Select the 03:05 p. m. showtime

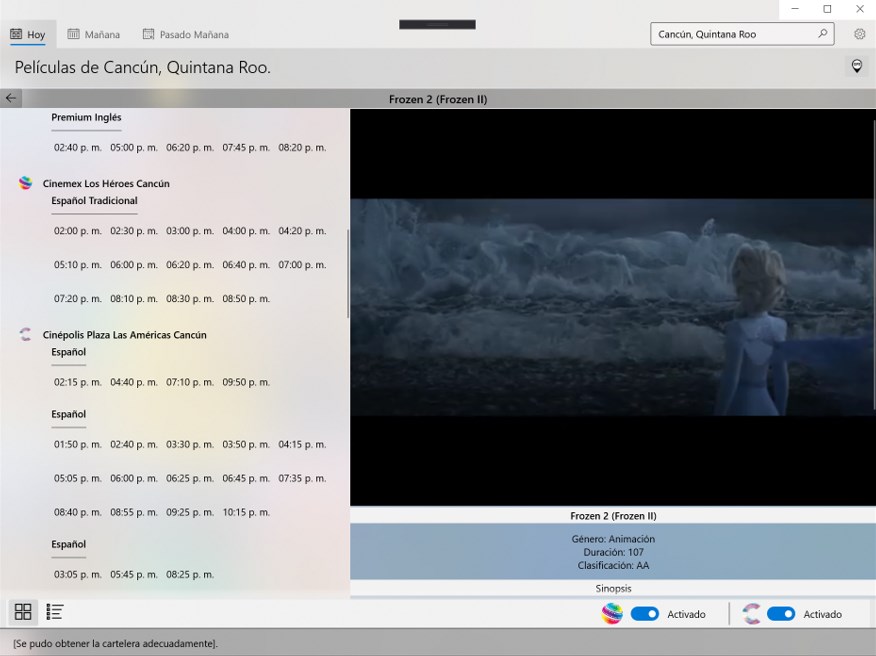(78, 574)
